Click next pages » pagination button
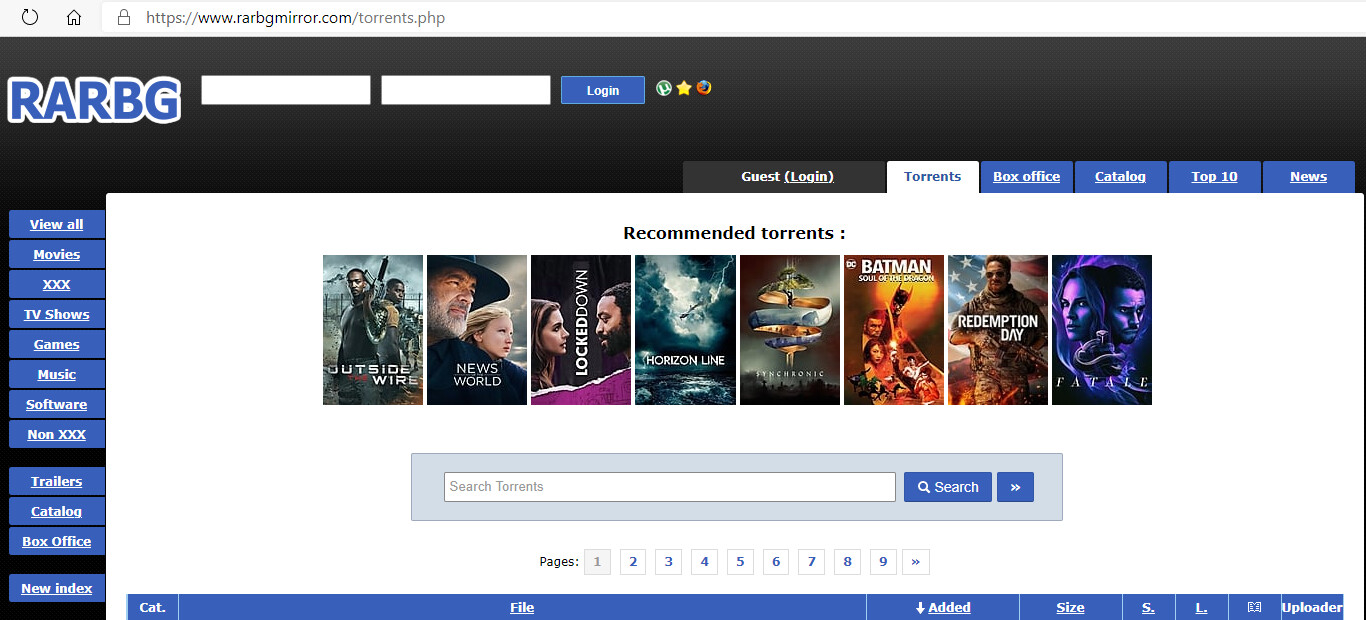 (x=916, y=562)
